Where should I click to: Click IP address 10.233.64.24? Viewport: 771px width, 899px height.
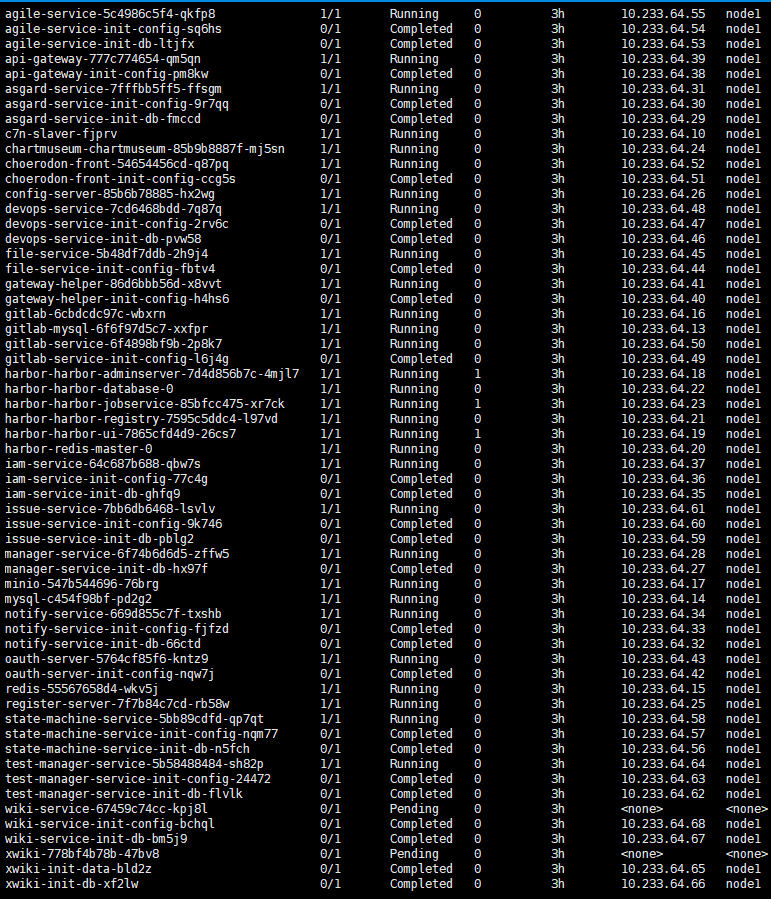point(663,148)
